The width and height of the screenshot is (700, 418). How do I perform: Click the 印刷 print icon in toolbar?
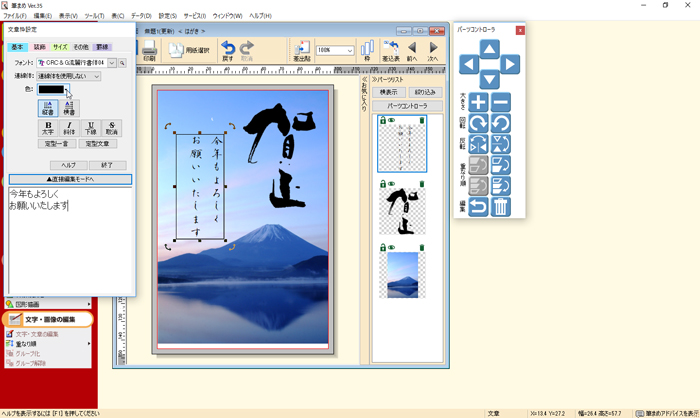(149, 51)
